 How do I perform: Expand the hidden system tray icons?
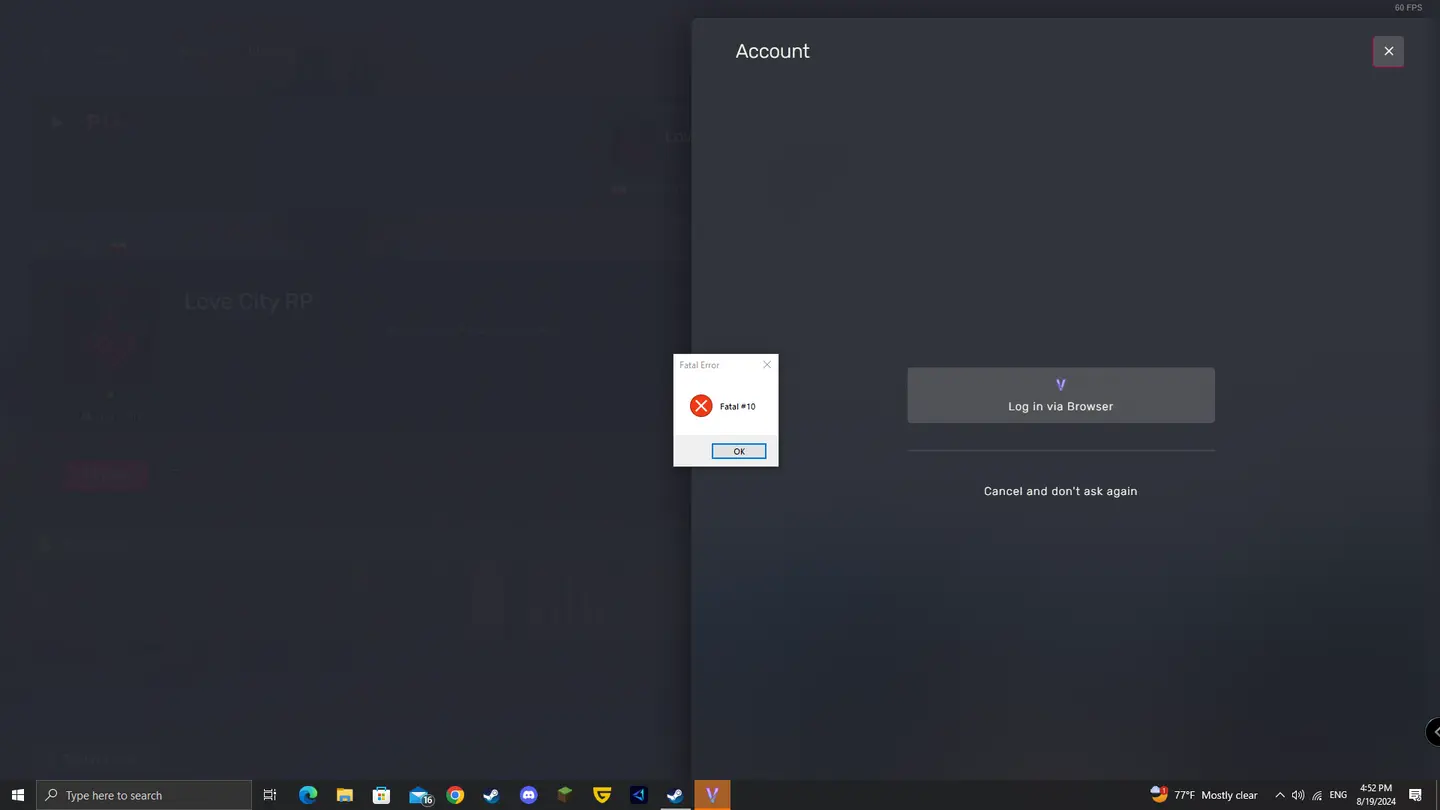pyautogui.click(x=1279, y=795)
